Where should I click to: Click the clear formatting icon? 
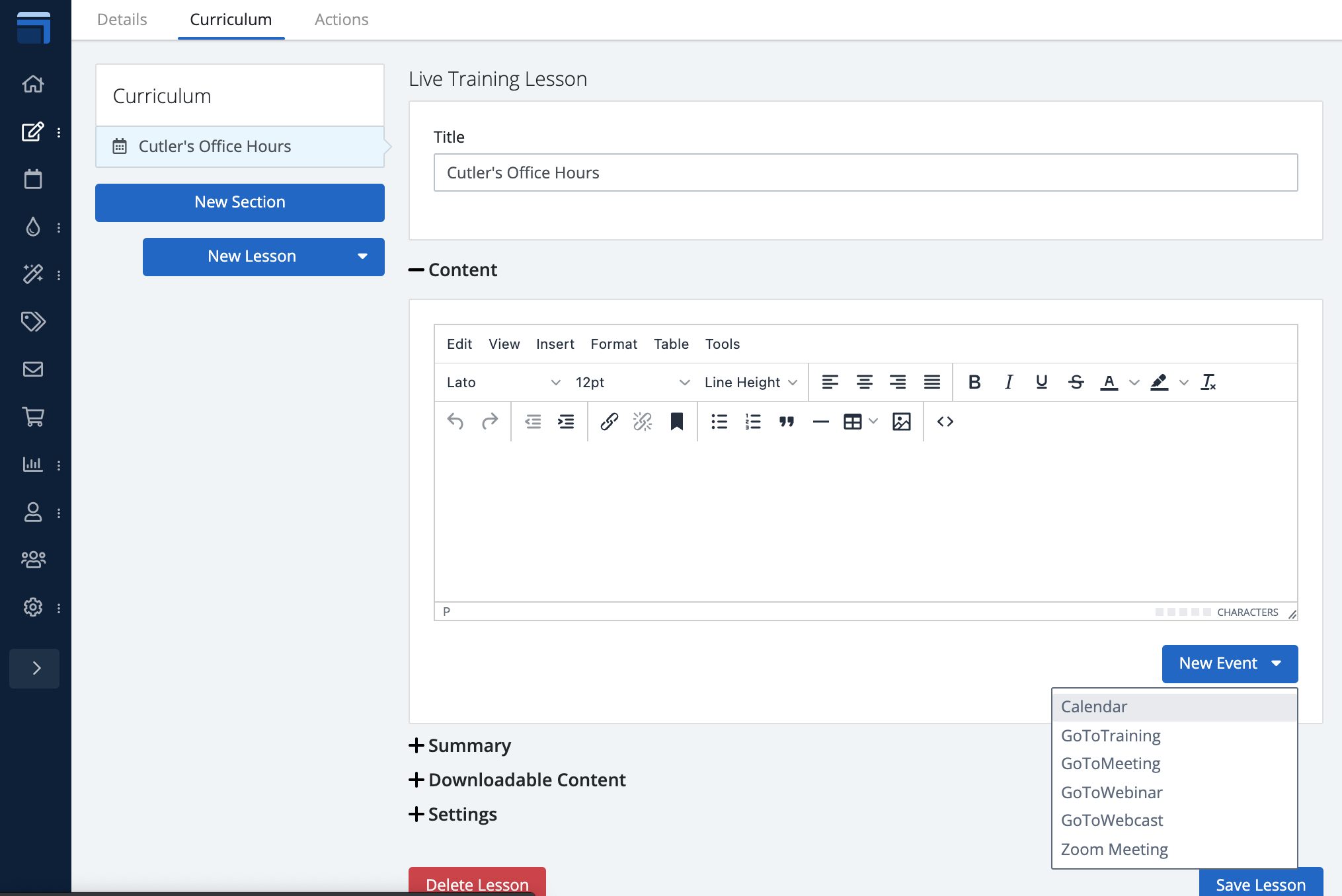(1208, 382)
